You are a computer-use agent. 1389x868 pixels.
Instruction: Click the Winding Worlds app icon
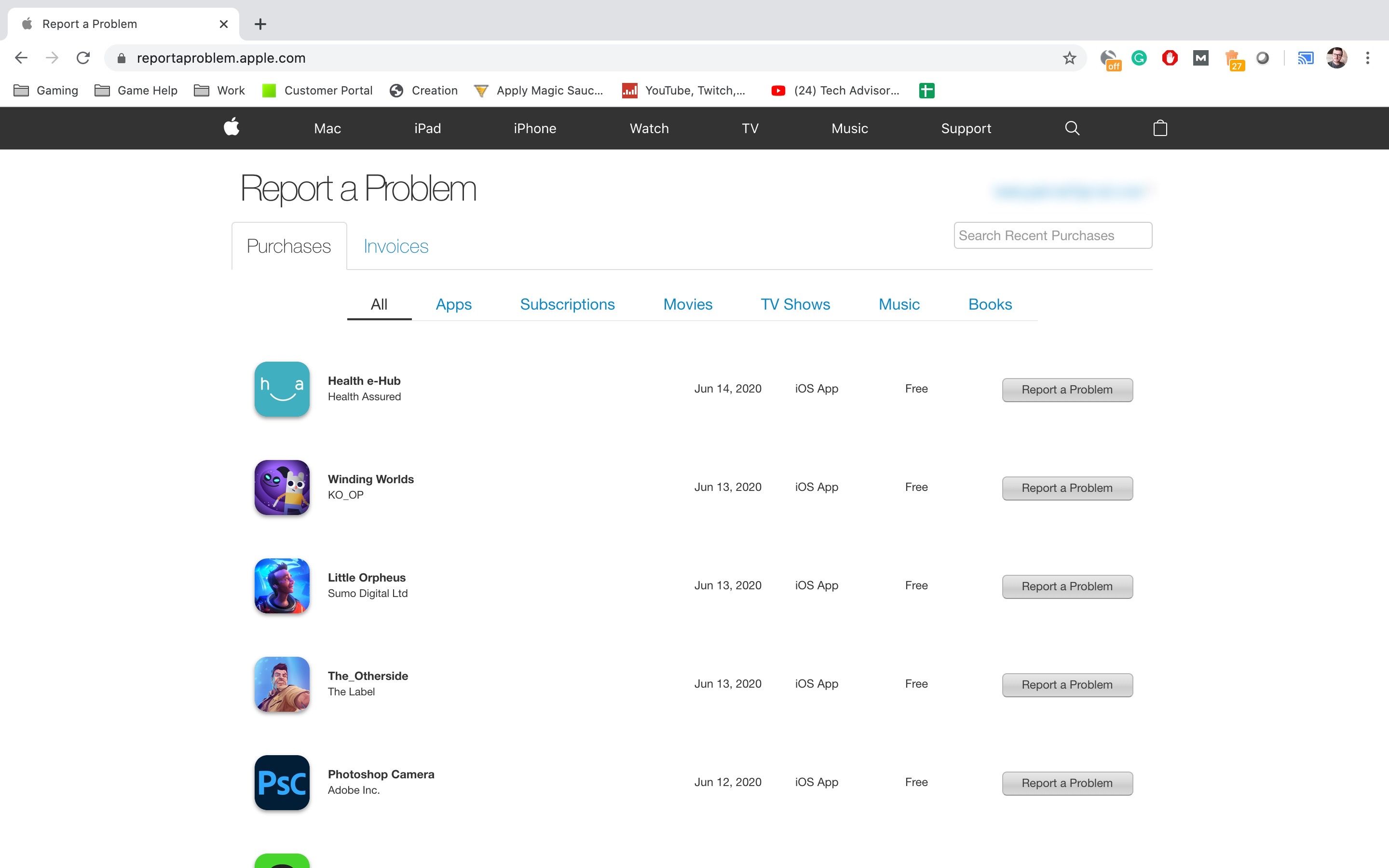[x=282, y=487]
